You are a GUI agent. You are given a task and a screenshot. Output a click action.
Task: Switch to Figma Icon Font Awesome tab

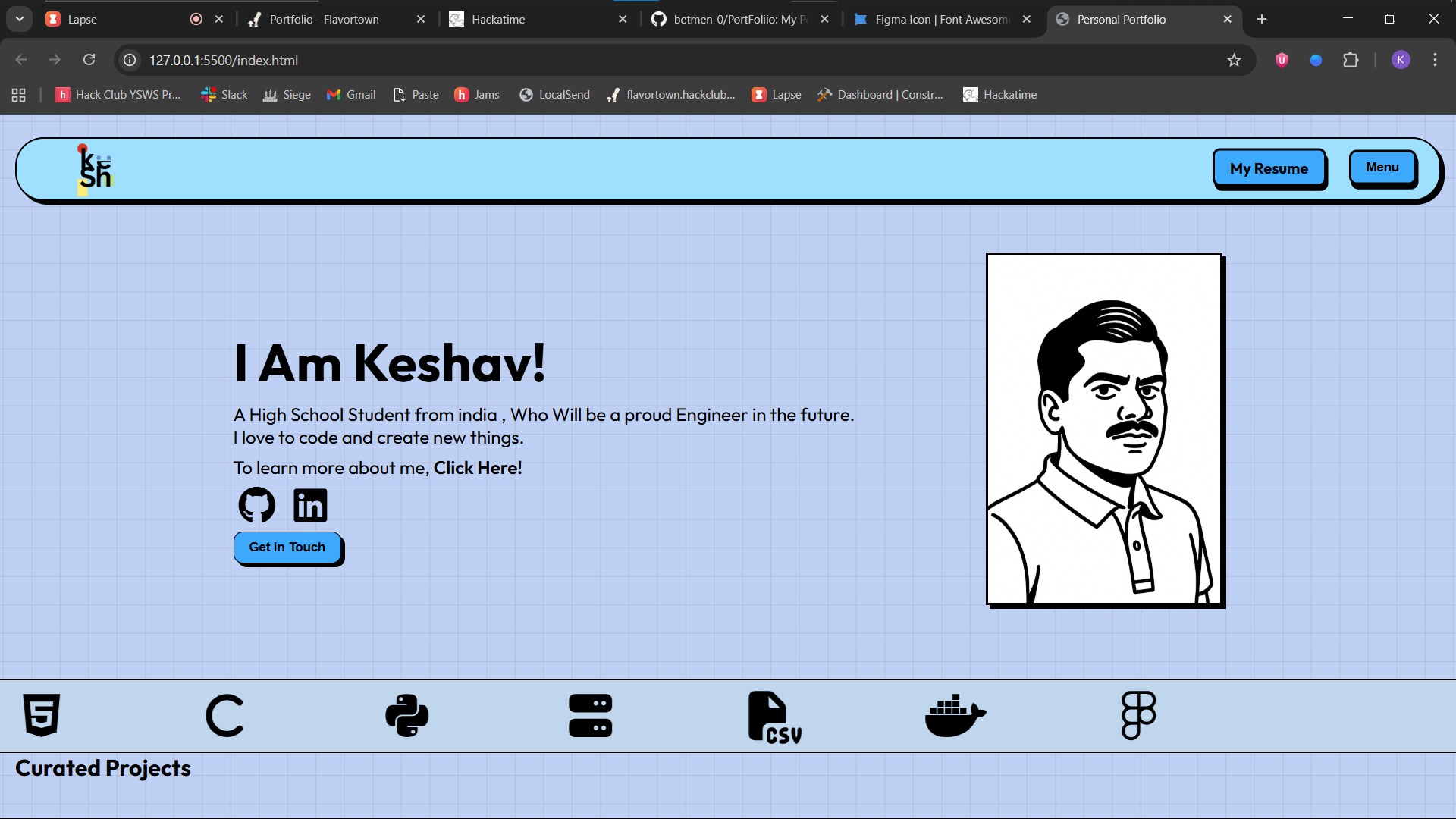(x=940, y=19)
